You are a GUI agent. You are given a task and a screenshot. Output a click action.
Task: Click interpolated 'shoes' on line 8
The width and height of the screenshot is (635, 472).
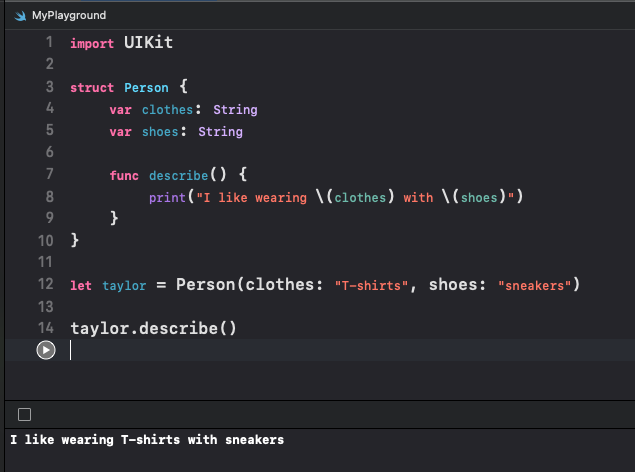479,198
